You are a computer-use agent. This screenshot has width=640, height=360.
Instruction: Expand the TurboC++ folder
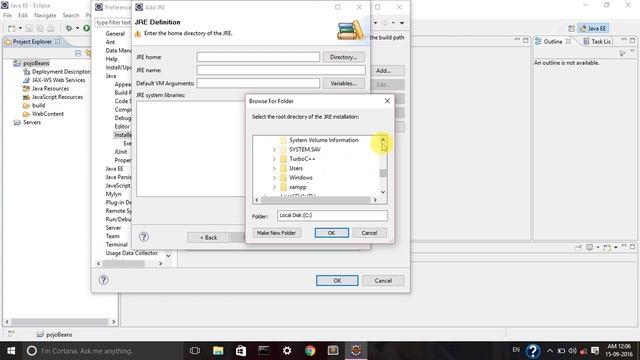click(x=274, y=159)
